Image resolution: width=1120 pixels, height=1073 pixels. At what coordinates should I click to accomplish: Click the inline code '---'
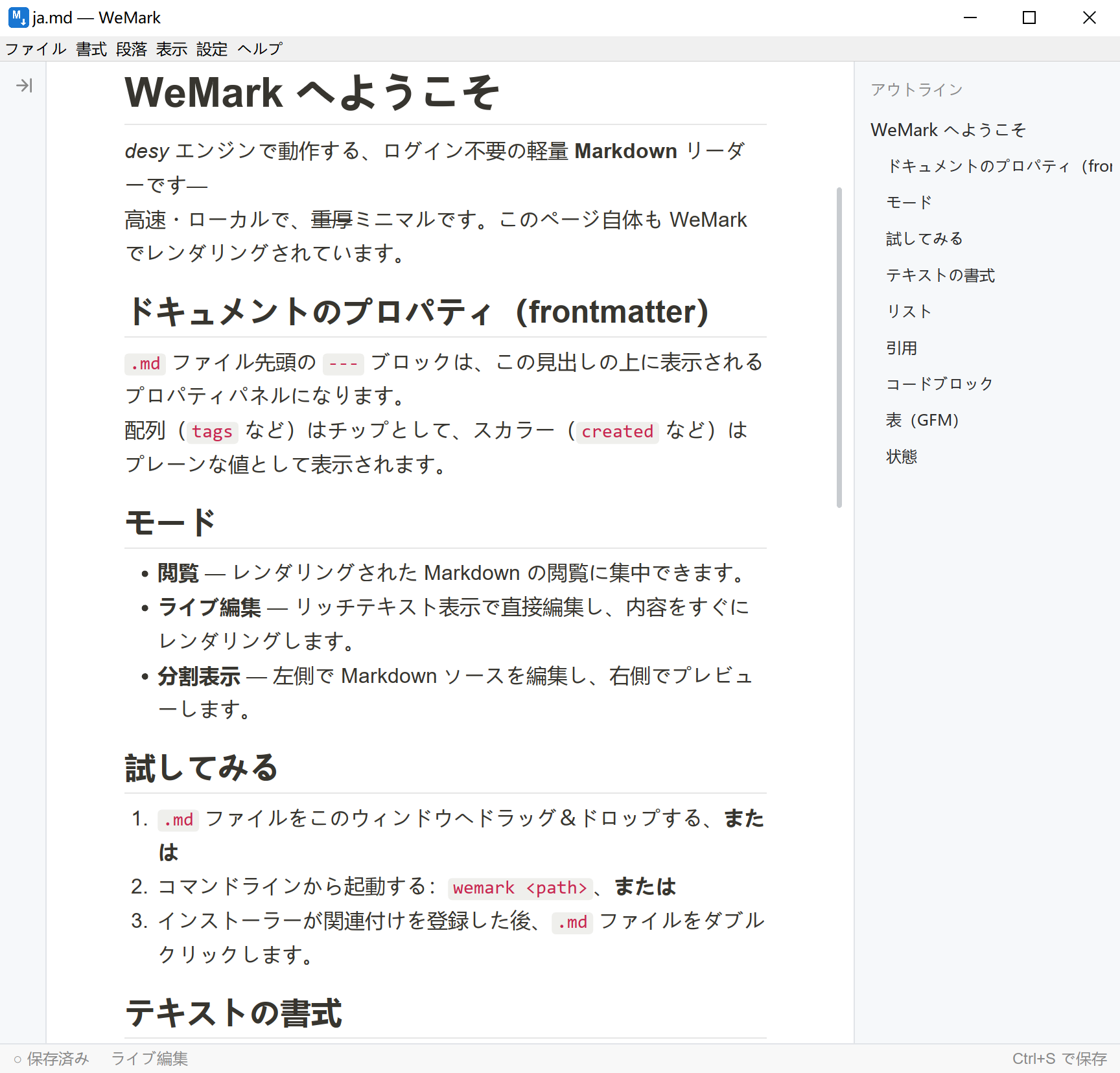(344, 363)
